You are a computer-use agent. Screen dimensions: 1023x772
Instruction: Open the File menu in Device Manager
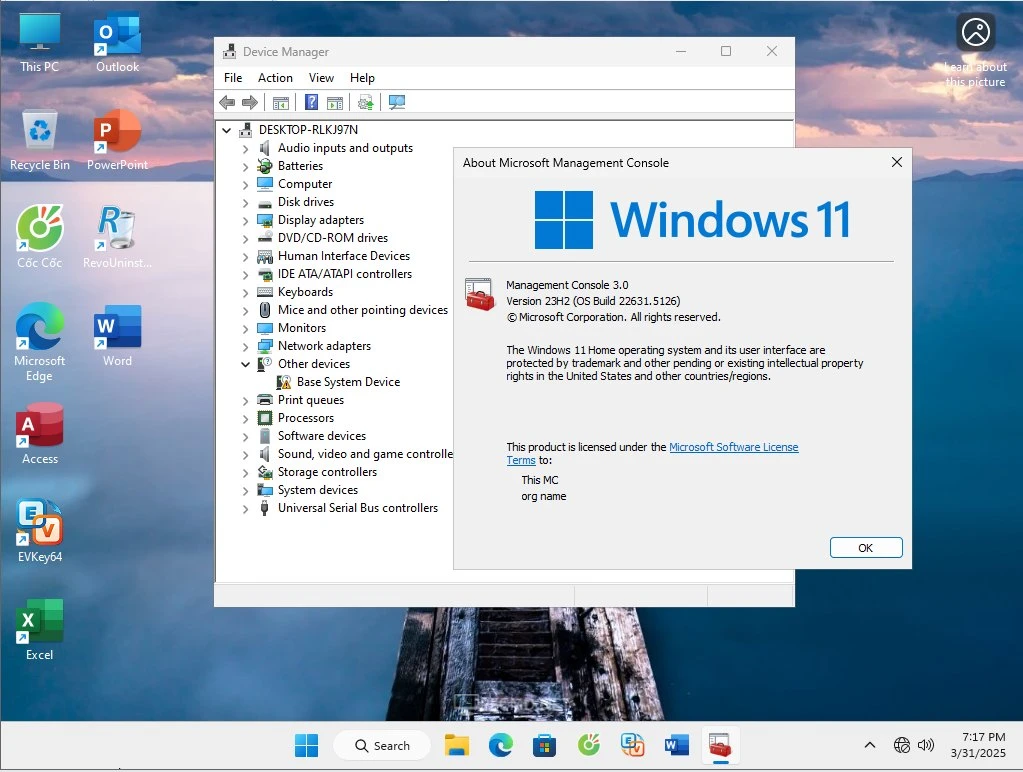[x=233, y=78]
